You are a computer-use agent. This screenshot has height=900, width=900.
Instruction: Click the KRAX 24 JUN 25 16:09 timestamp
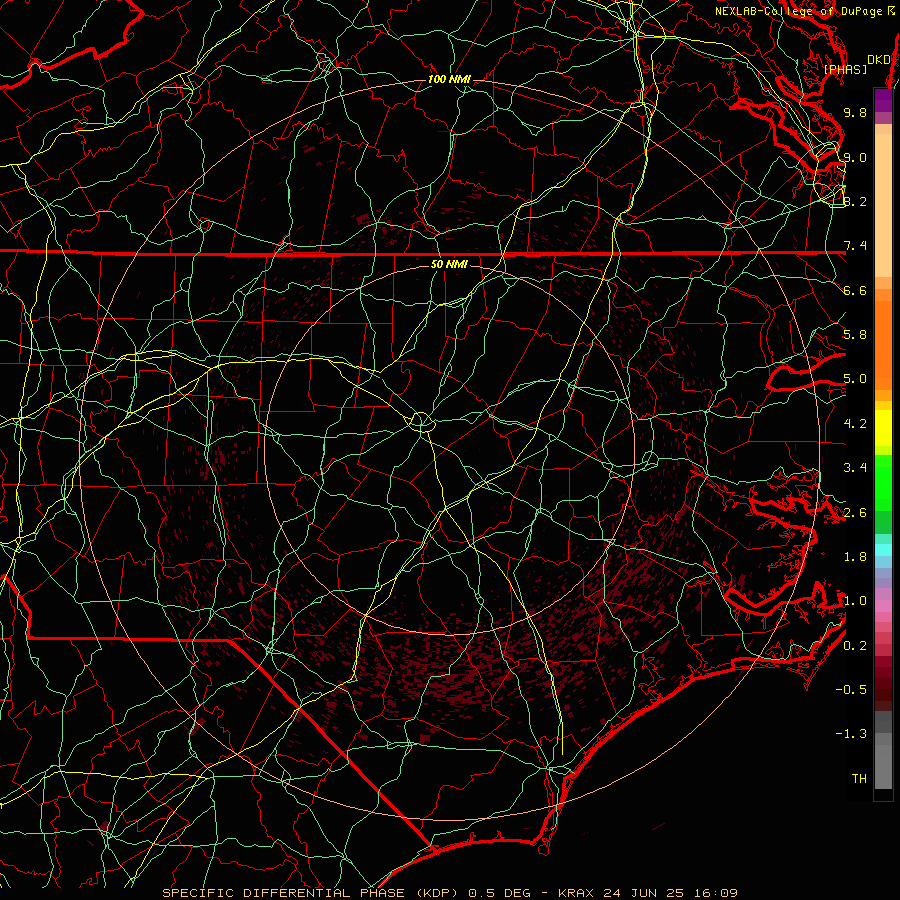click(647, 893)
